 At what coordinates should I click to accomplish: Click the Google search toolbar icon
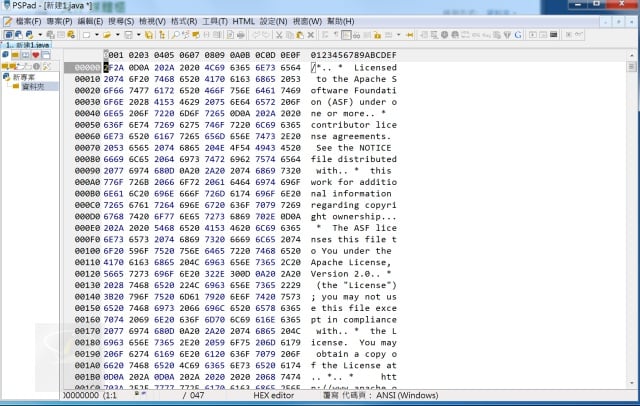pos(518,35)
